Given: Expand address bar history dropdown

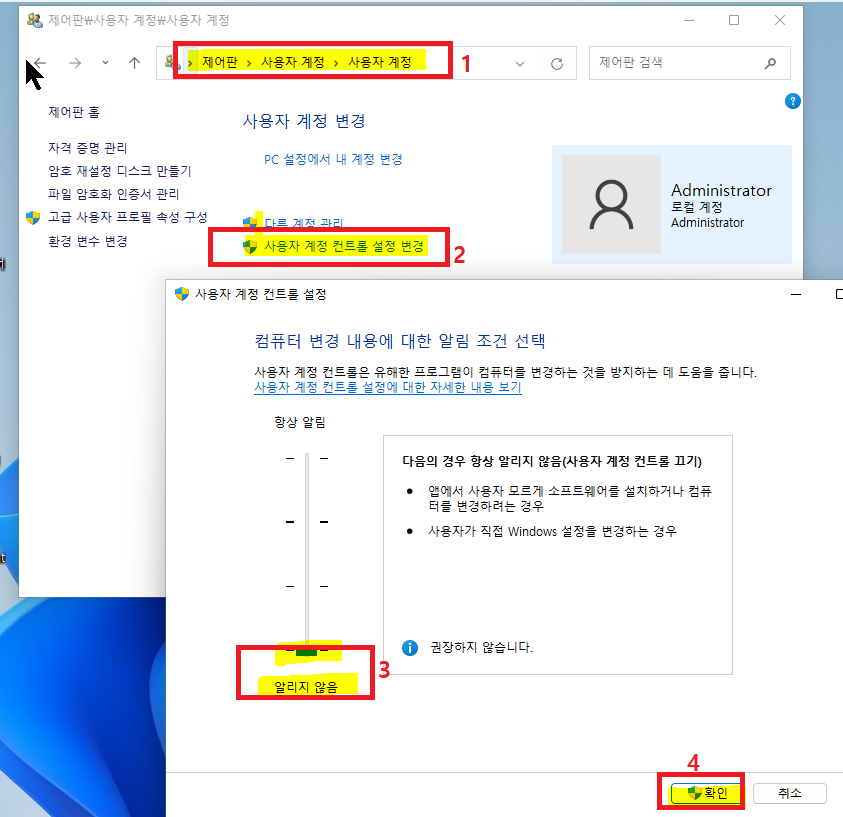Looking at the screenshot, I should coord(519,63).
